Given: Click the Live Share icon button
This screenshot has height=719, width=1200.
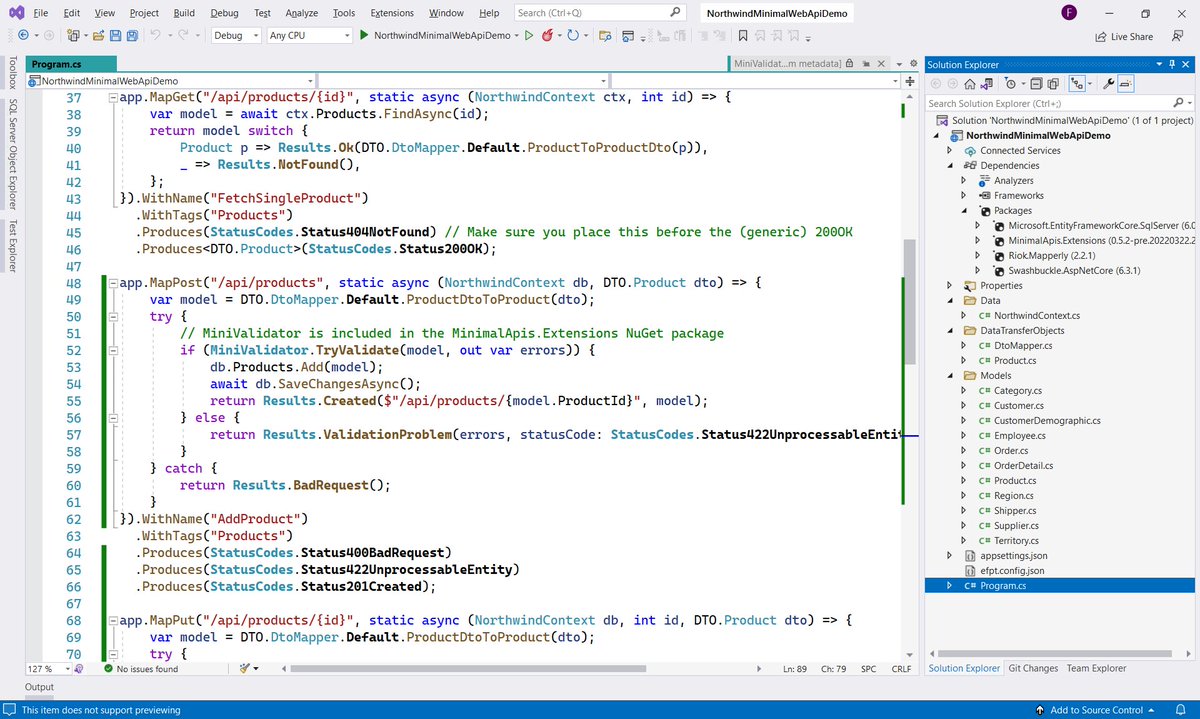Looking at the screenshot, I should pyautogui.click(x=1123, y=37).
